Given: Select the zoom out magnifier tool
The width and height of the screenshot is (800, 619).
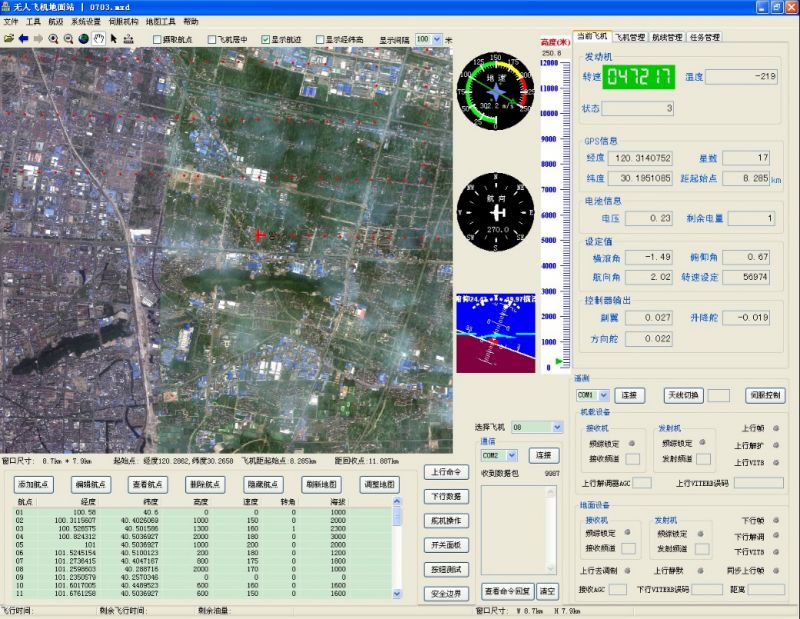Looking at the screenshot, I should 69,39.
